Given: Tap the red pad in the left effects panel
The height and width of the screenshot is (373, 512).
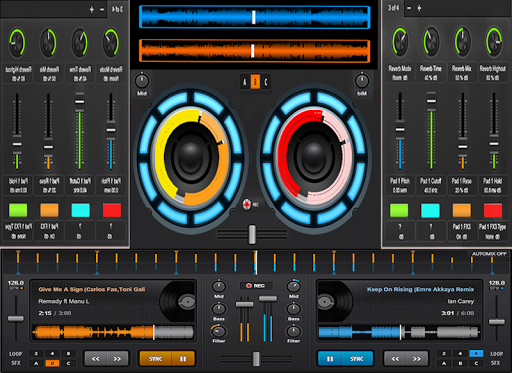Looking at the screenshot, I should point(112,210).
